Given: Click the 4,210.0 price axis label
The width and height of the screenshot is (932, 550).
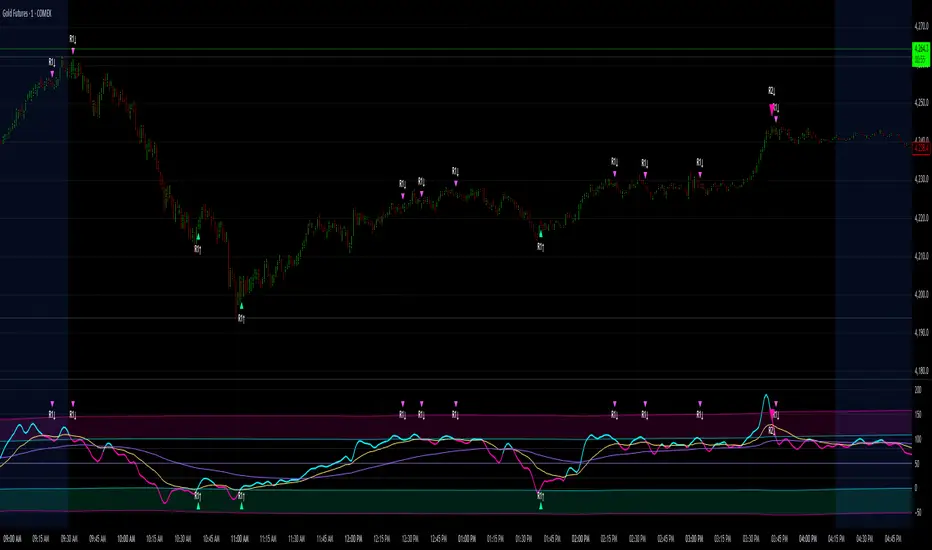Looking at the screenshot, I should click(921, 256).
